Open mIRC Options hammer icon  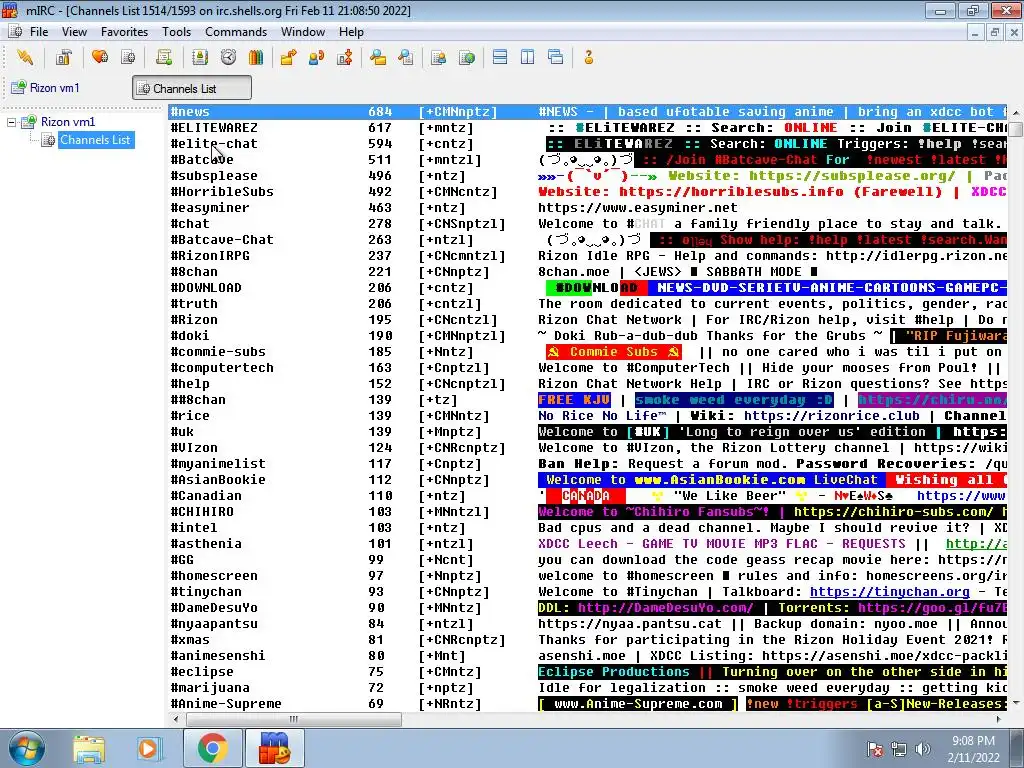click(63, 57)
